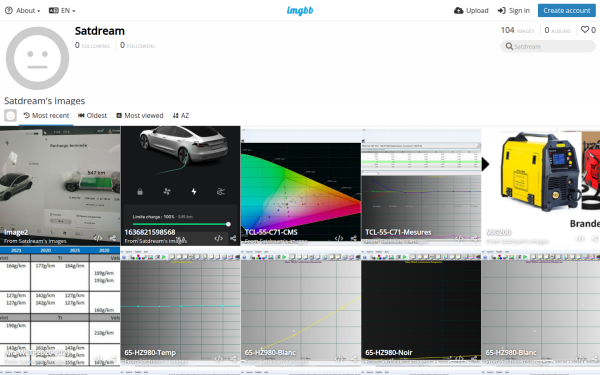Click embed code icon on Image2 thumbnail
This screenshot has height=375, width=600.
[x=98, y=238]
